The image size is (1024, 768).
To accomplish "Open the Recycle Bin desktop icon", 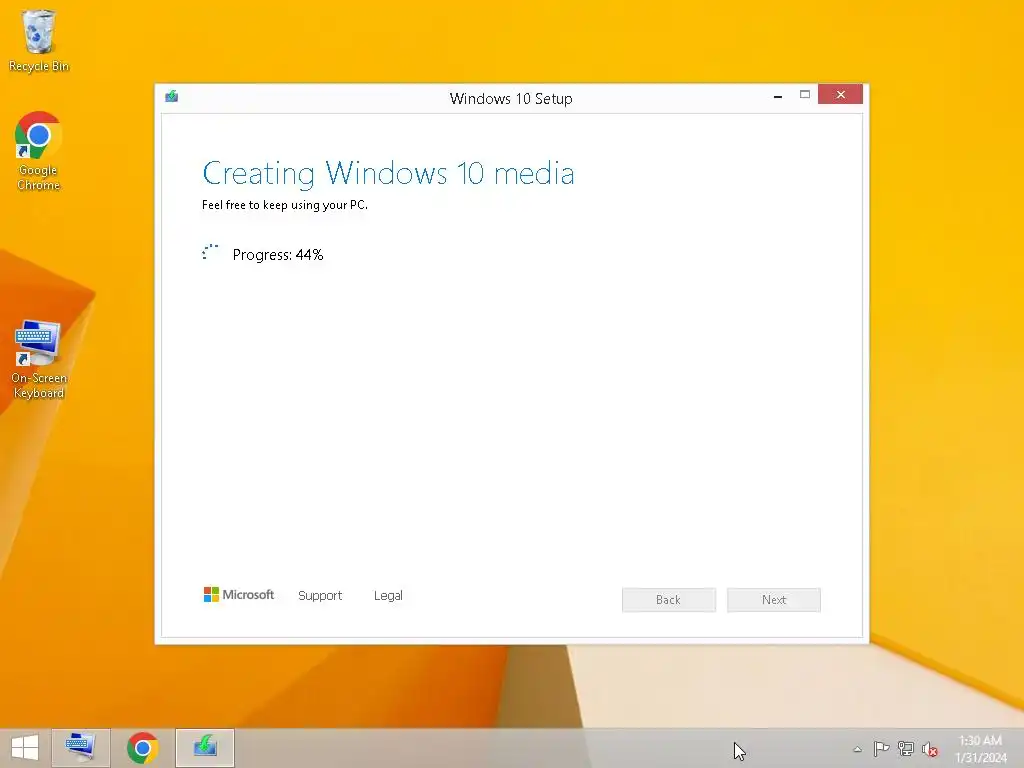I will click(x=39, y=40).
